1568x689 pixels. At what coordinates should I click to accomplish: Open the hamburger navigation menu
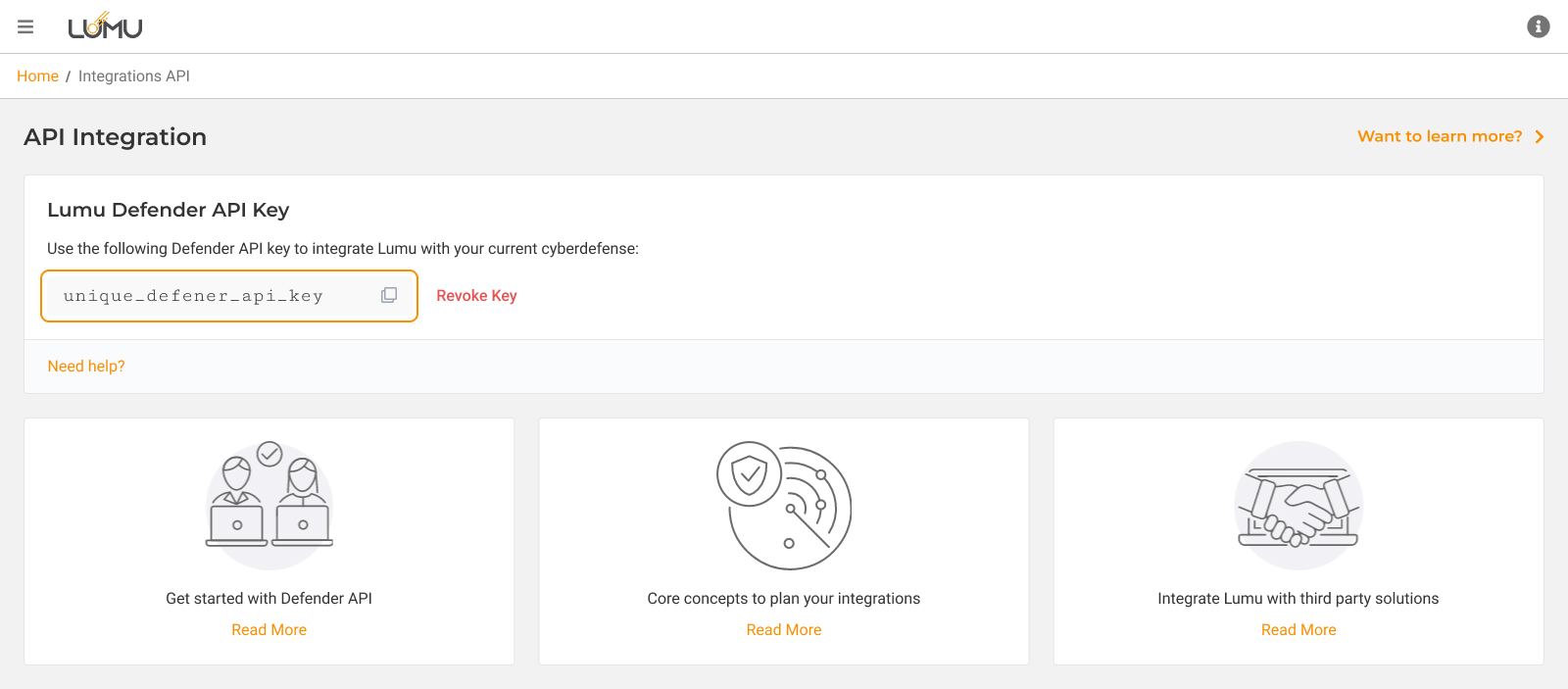pos(25,26)
